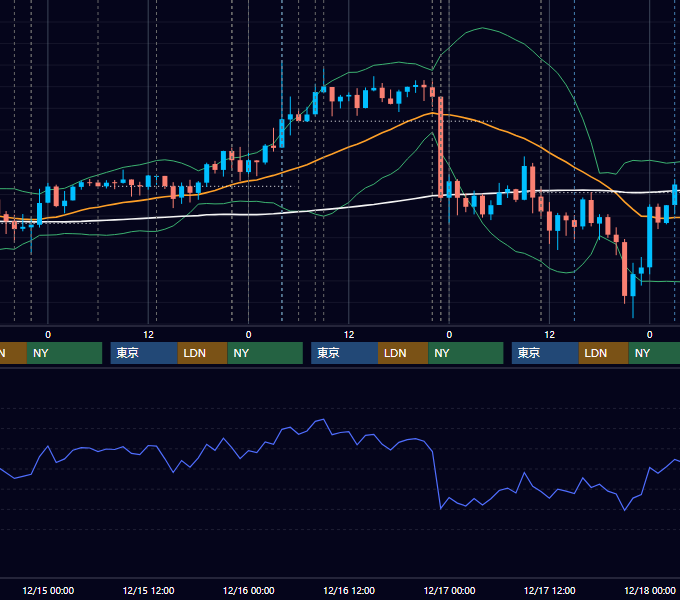This screenshot has width=680, height=600.
Task: Select the NY block following 12/16 LDN
Action: [x=466, y=353]
